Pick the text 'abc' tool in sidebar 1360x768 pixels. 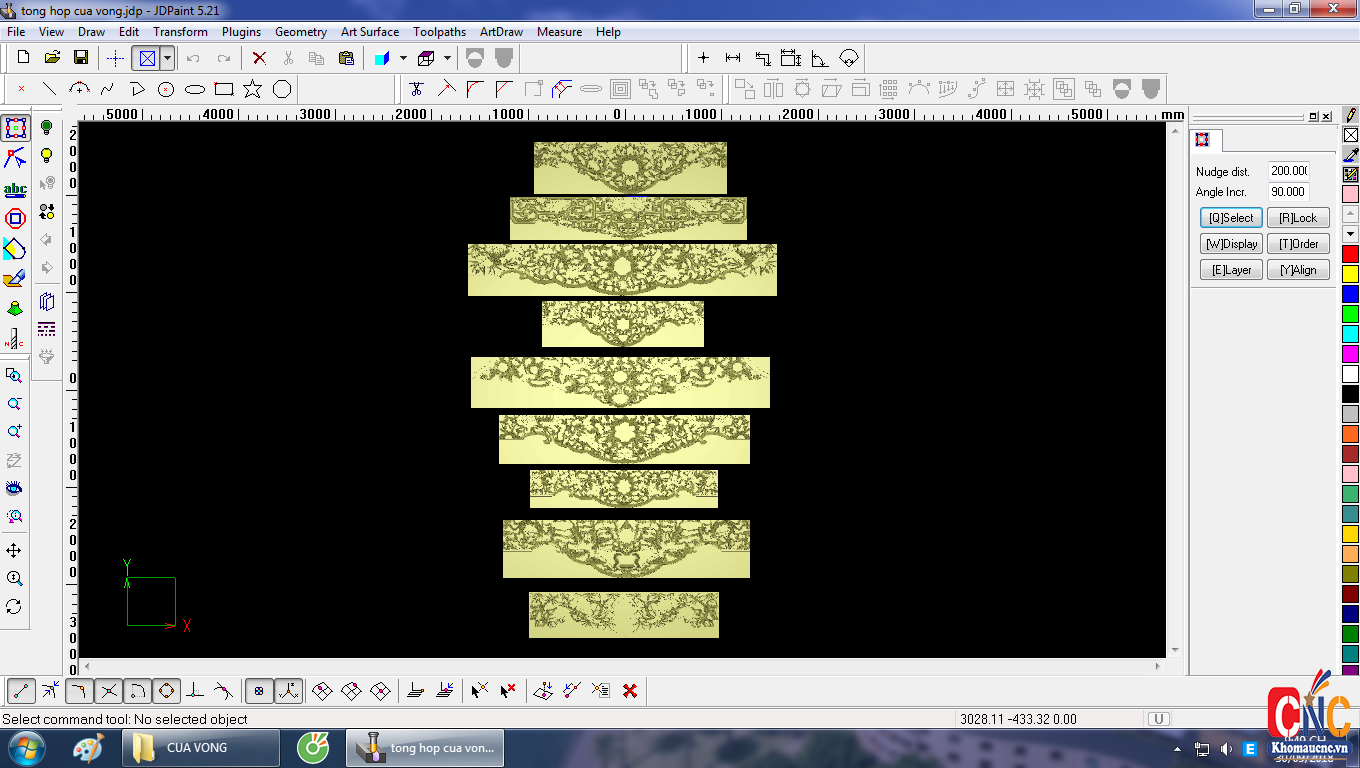point(15,189)
